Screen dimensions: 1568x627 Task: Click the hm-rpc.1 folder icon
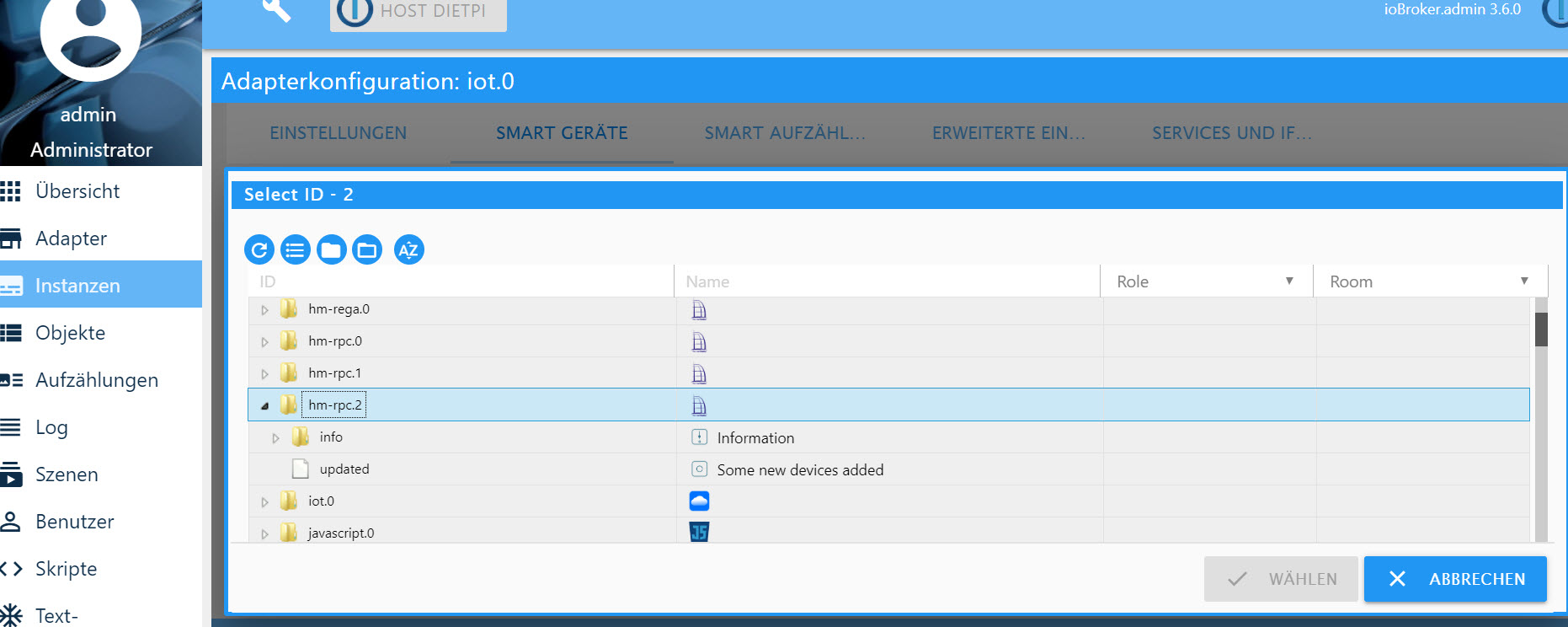coord(289,373)
